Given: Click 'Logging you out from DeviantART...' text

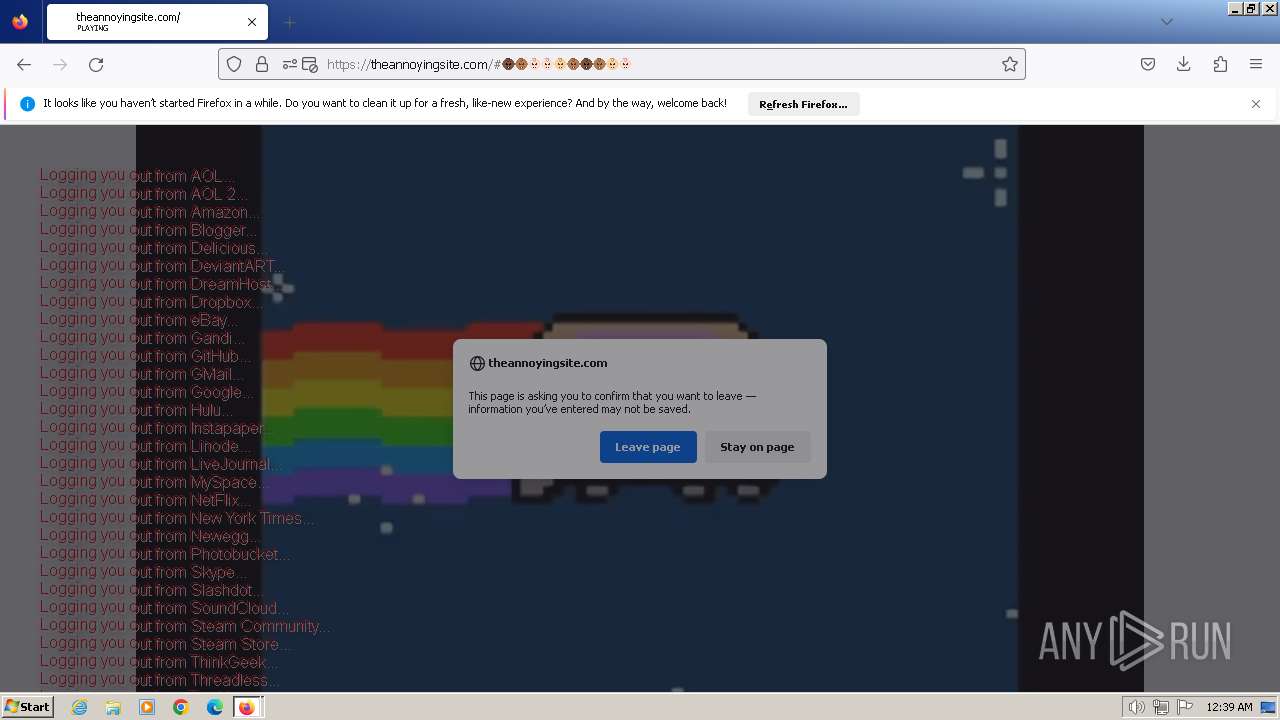Looking at the screenshot, I should [x=162, y=265].
